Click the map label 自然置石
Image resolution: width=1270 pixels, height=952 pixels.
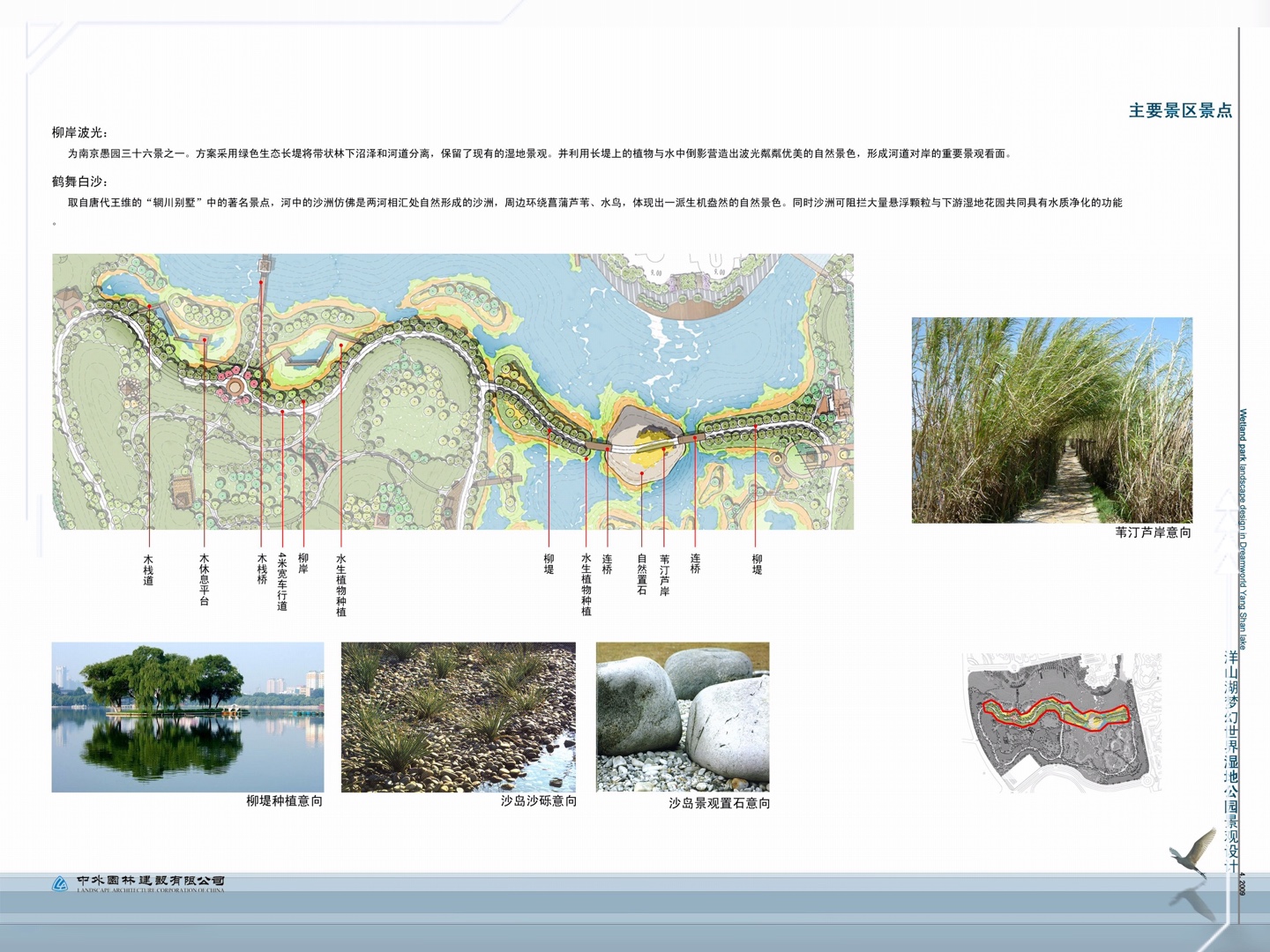tap(642, 575)
